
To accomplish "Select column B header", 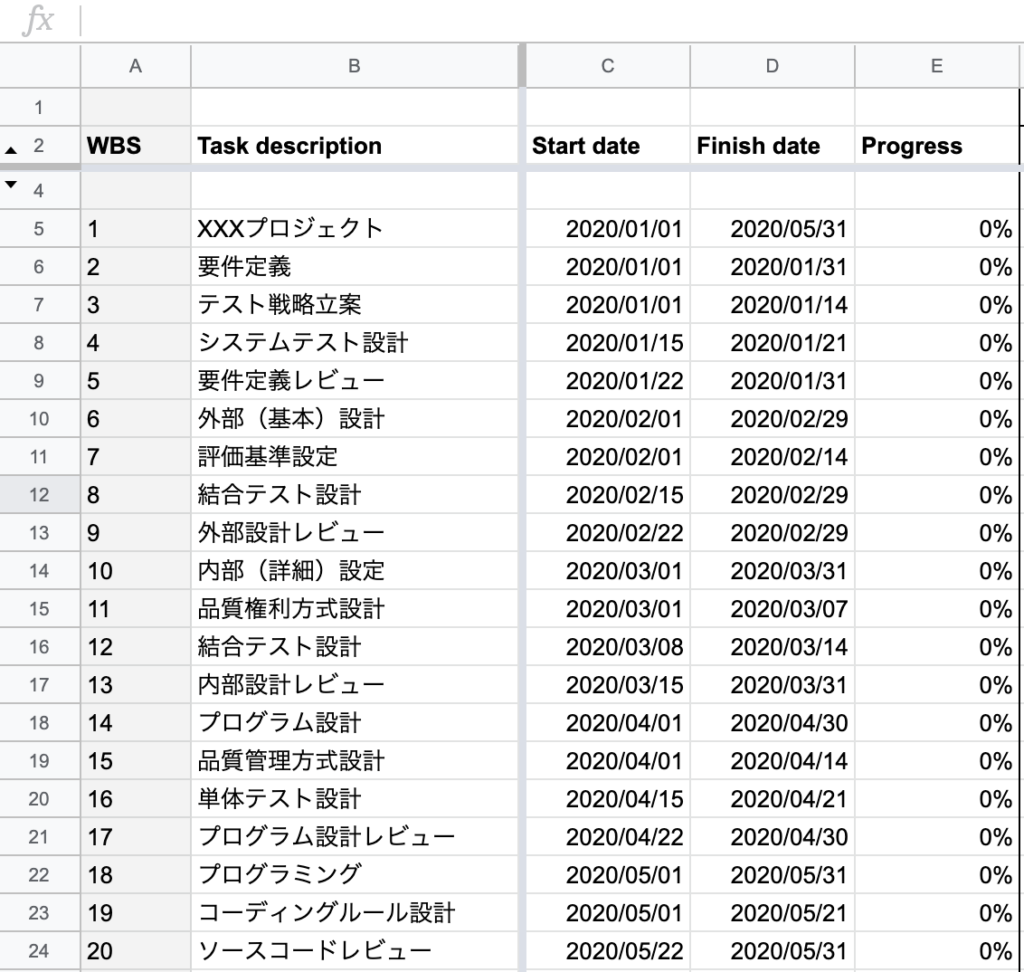I will [354, 66].
